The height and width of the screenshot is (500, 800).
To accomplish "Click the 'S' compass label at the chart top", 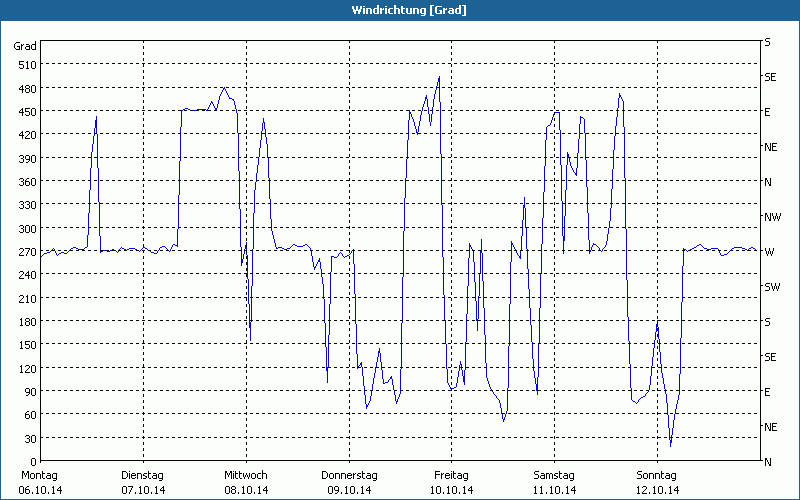I will [767, 42].
